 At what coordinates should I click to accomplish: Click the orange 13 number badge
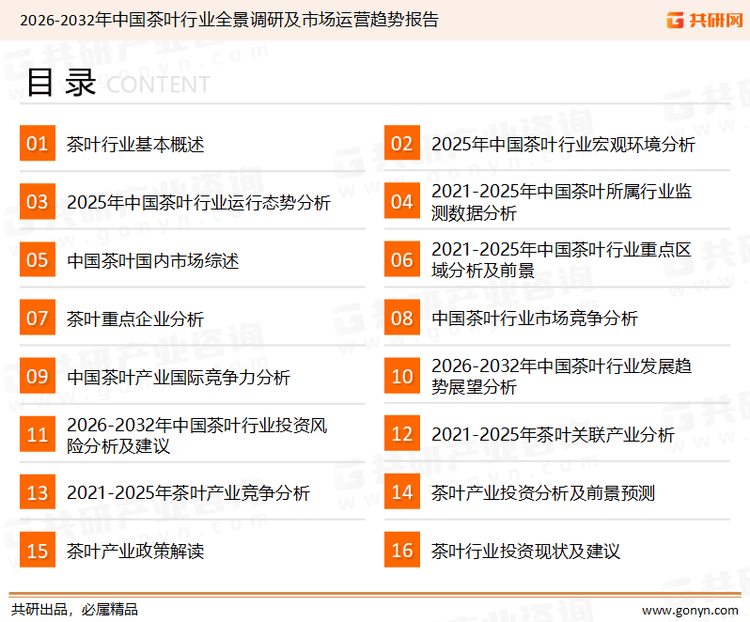pos(37,492)
